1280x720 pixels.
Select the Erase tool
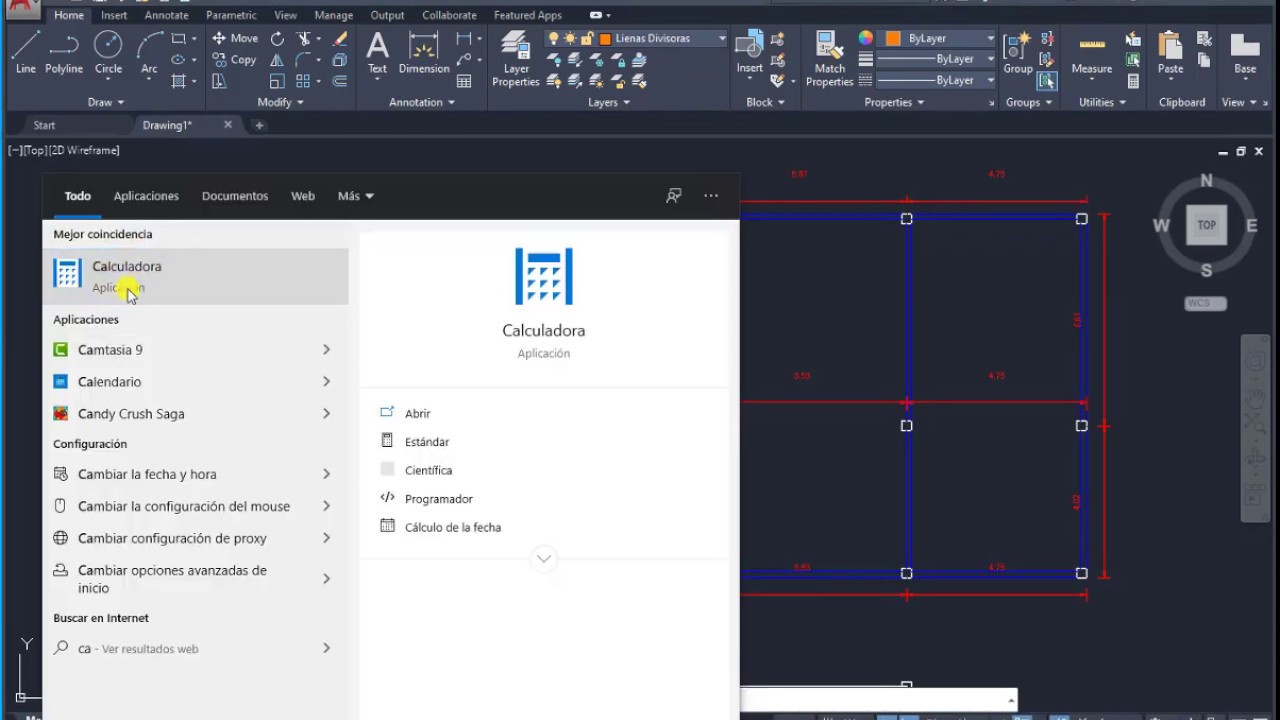[340, 38]
